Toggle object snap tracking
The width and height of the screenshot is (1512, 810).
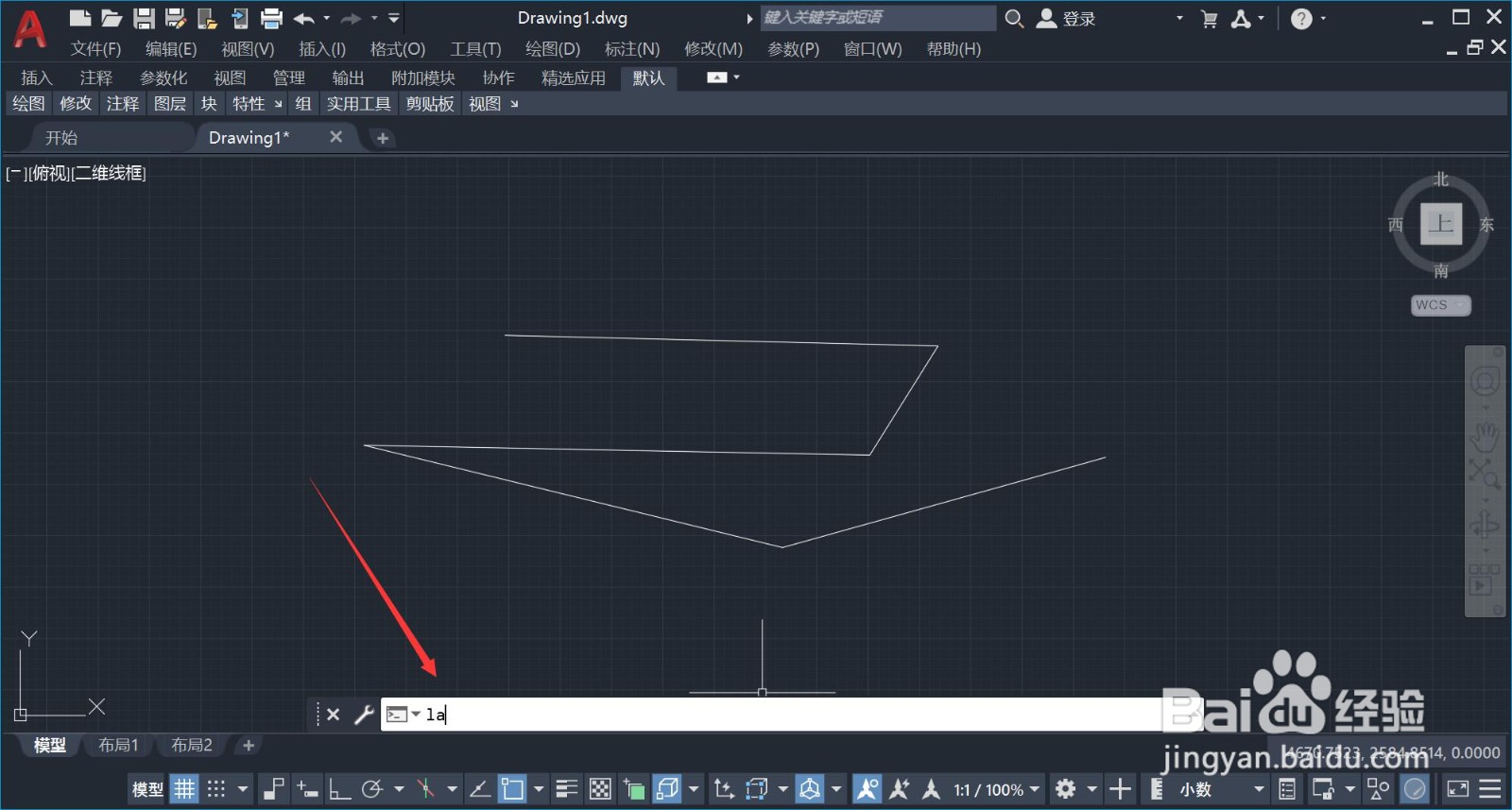point(480,789)
